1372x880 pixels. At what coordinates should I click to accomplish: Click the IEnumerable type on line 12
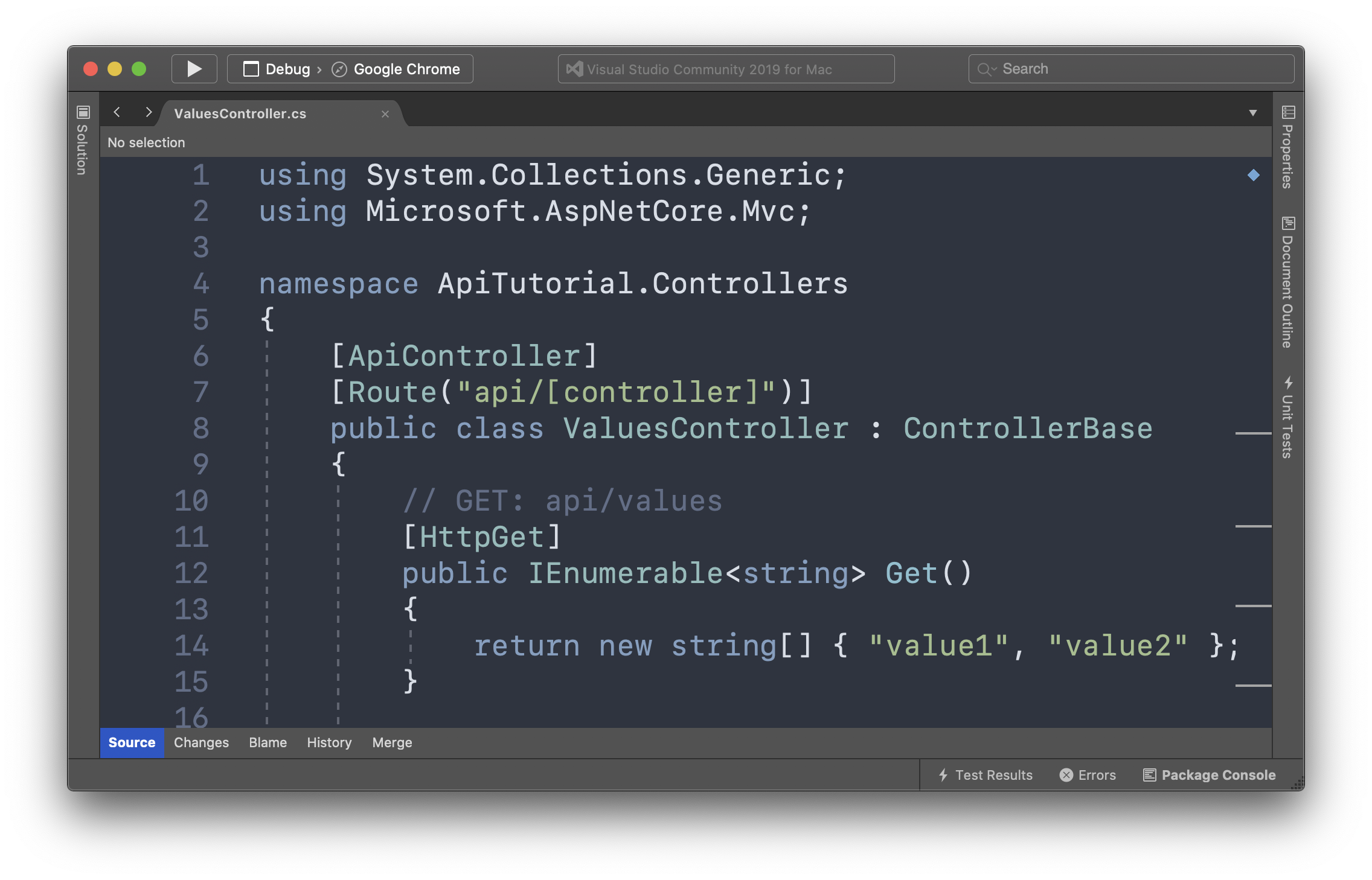pos(625,573)
